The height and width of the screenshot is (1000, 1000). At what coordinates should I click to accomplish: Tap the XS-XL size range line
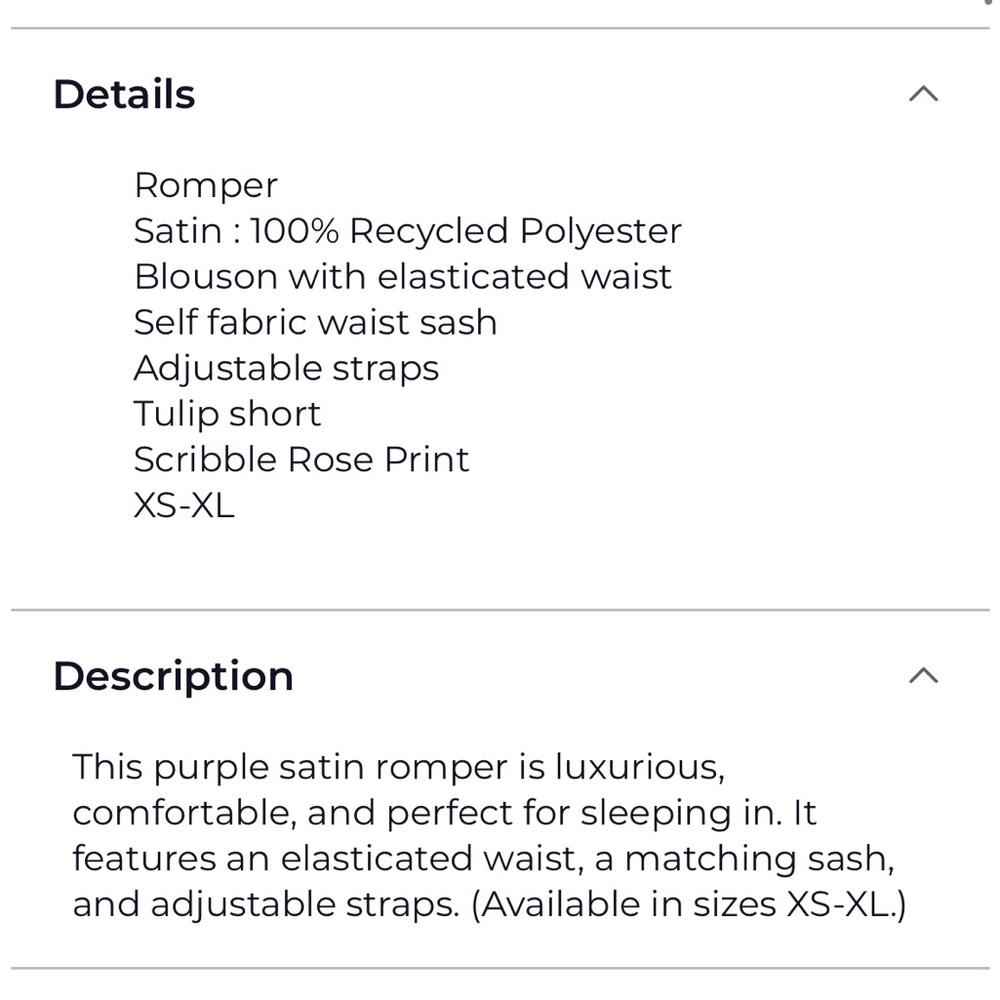[184, 506]
